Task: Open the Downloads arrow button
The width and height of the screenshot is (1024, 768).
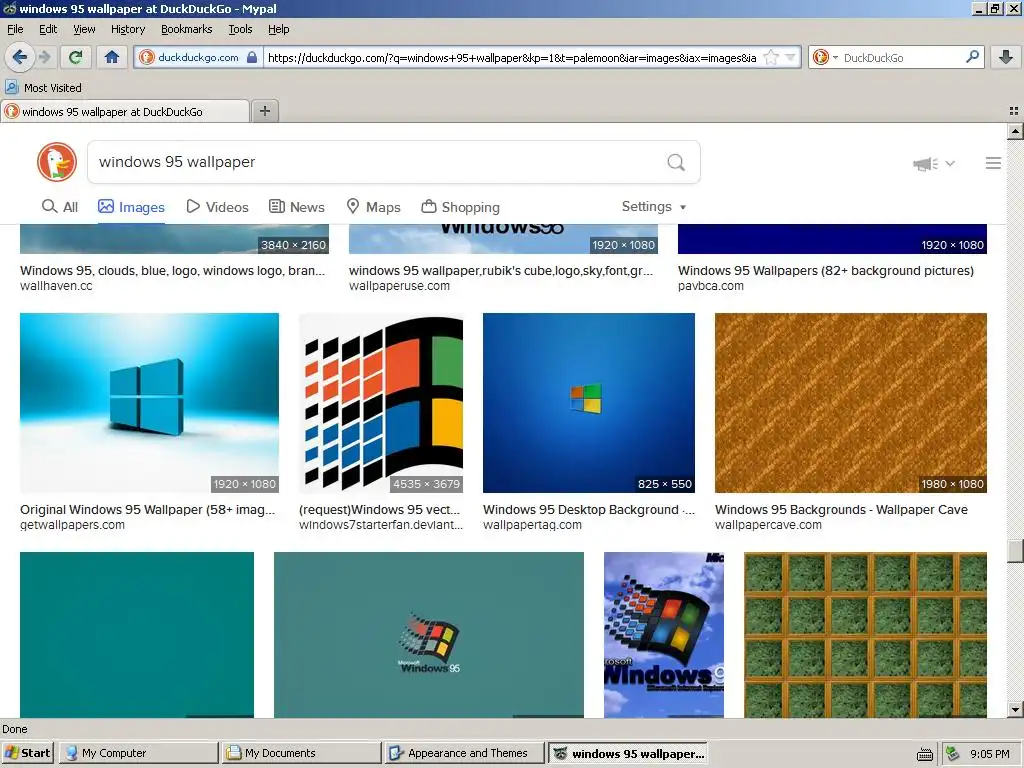Action: click(x=1006, y=57)
